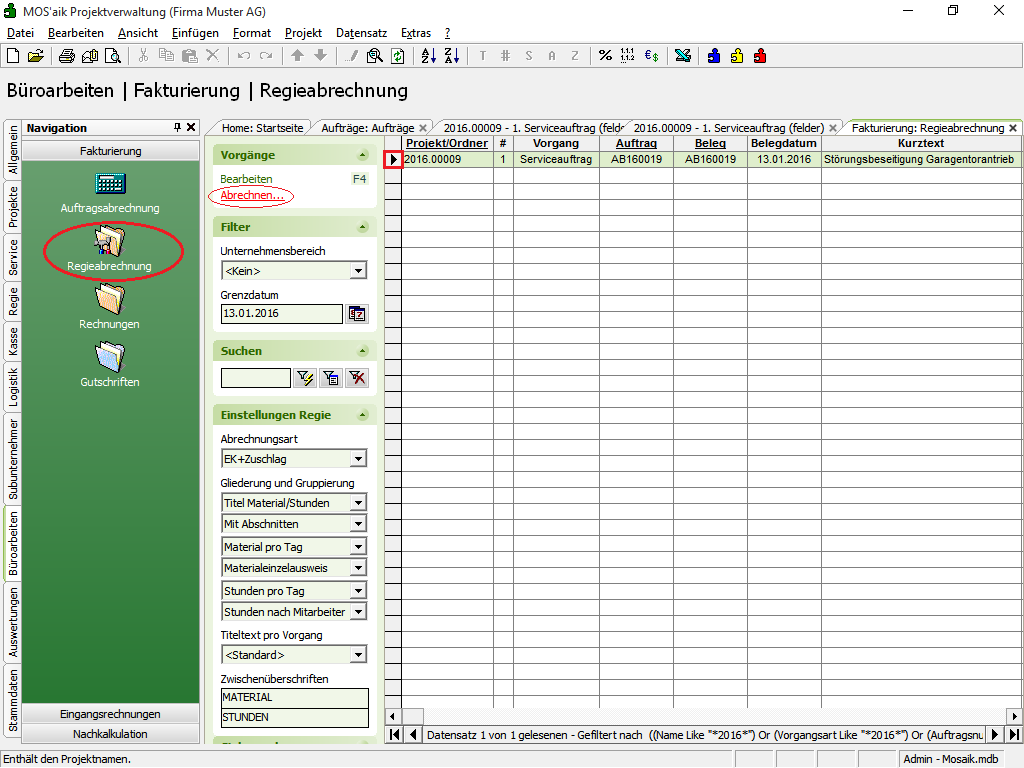Collapse the Einstellungen Regie section
This screenshot has width=1024, height=768.
(x=362, y=415)
